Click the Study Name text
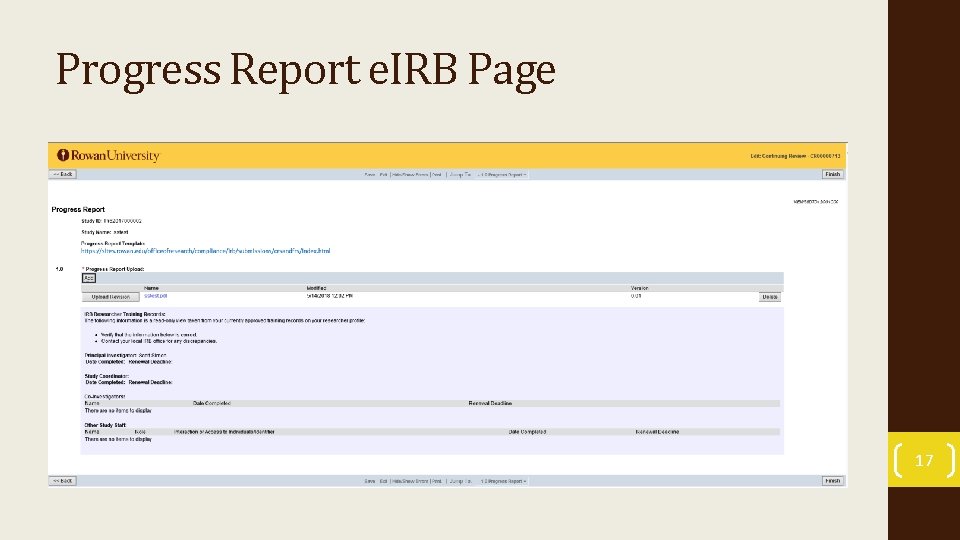The height and width of the screenshot is (540, 960). [105, 232]
